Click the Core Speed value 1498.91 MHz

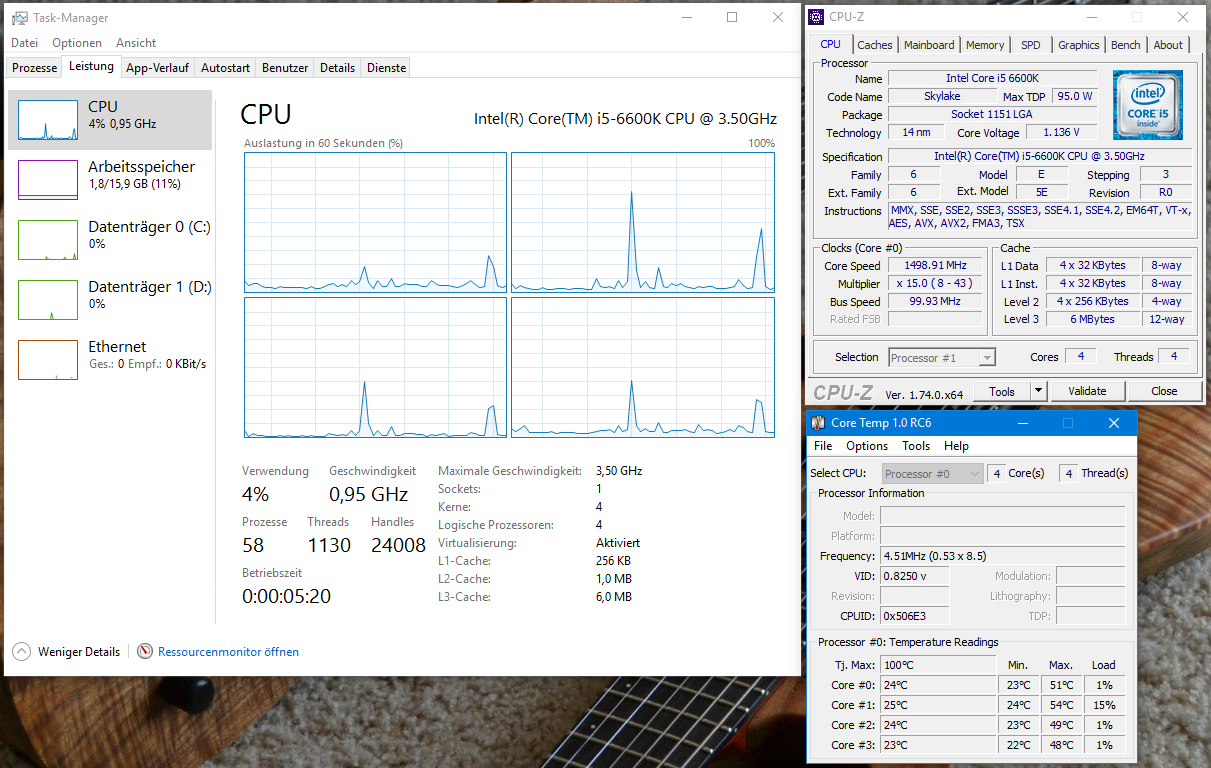[935, 266]
